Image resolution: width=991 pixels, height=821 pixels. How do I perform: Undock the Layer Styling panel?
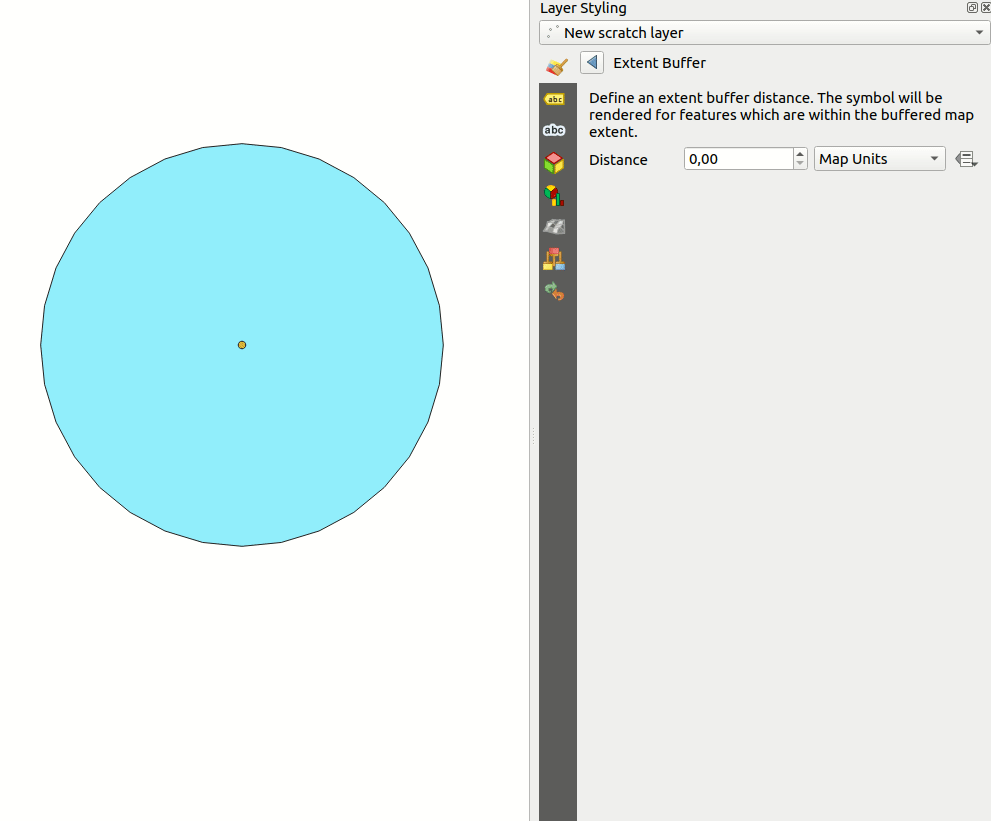pyautogui.click(x=971, y=7)
